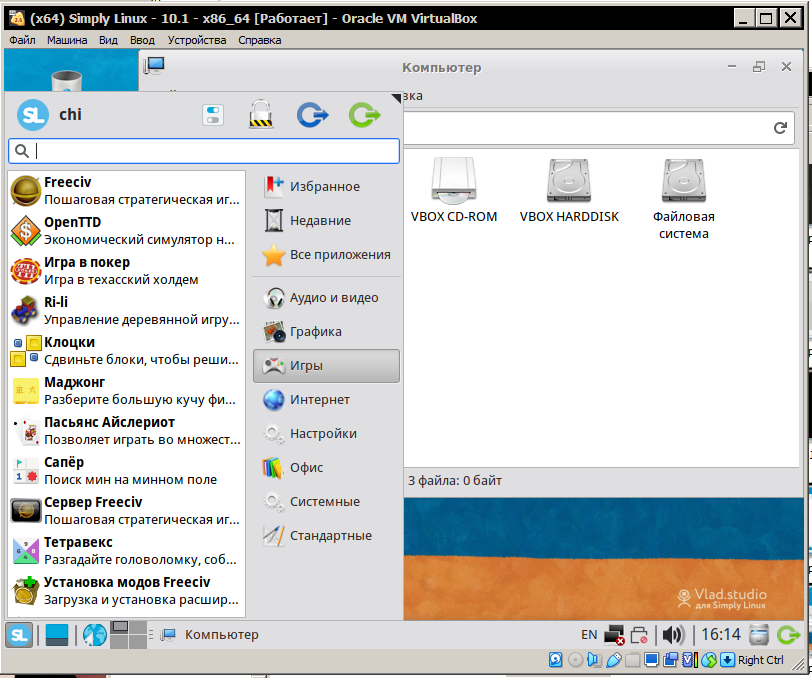Click the chi user avatar
The width and height of the screenshot is (812, 678).
coord(33,115)
